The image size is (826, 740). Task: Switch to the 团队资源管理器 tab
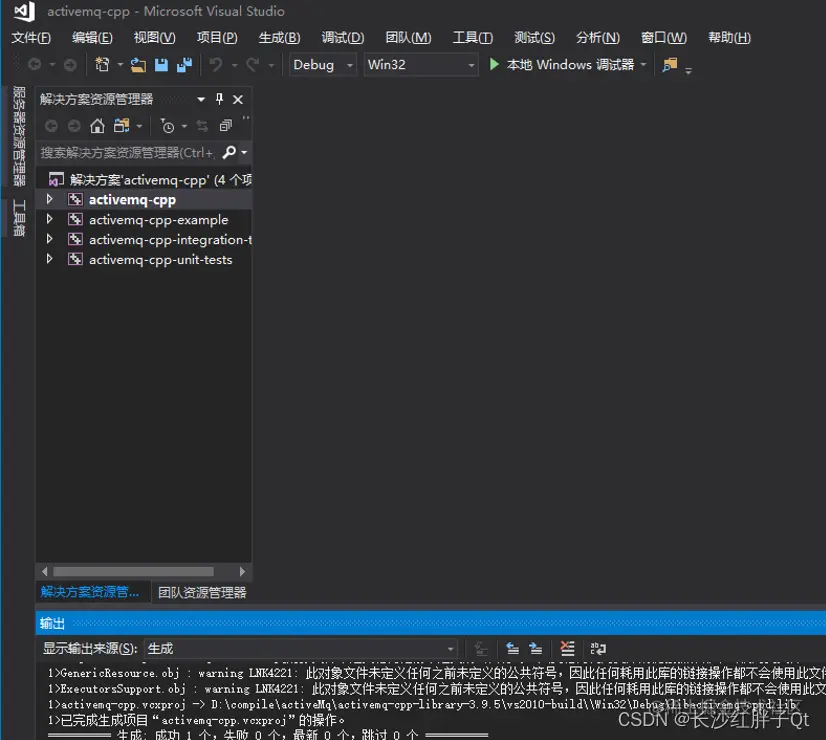coord(202,593)
